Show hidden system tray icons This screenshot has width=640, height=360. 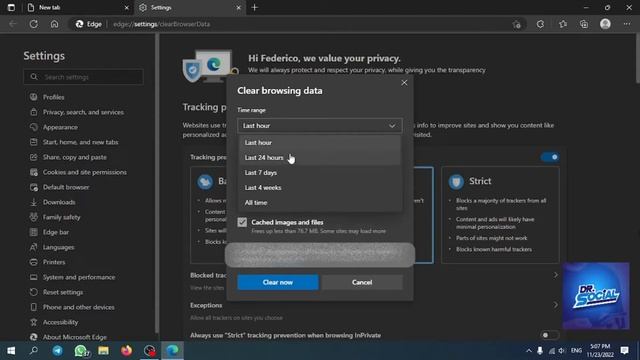pyautogui.click(x=529, y=351)
